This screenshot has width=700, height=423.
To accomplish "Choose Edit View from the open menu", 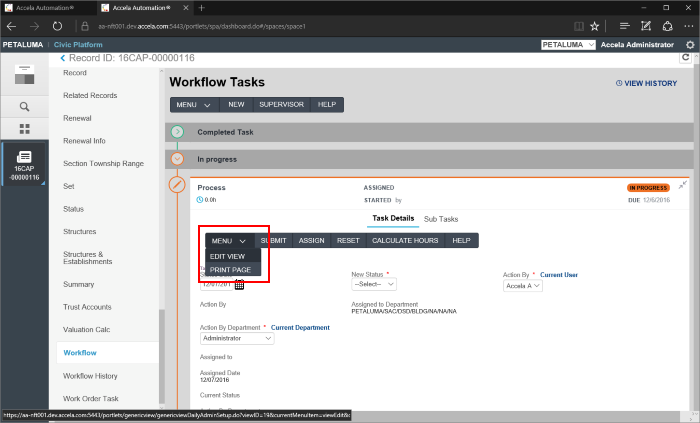I will click(227, 256).
